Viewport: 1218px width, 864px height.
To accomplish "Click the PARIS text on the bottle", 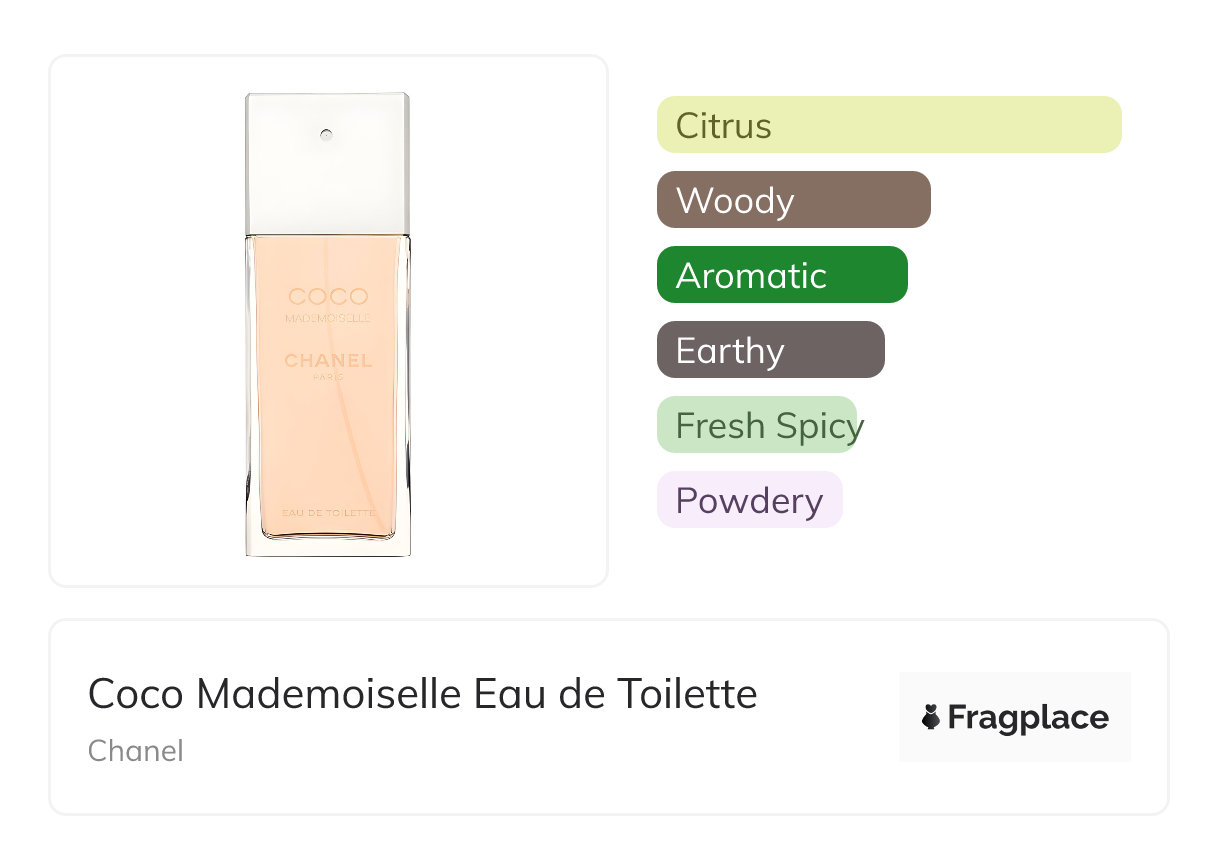I will coord(328,377).
